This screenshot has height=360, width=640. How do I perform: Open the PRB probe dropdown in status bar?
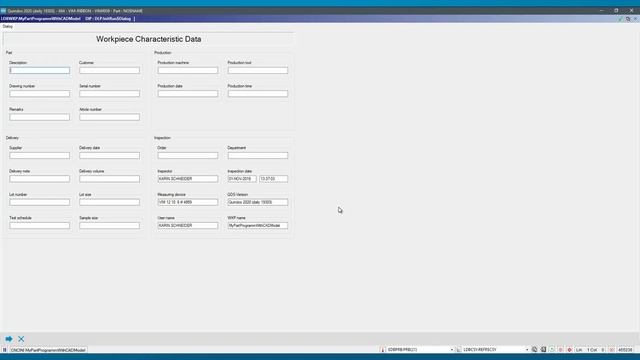point(452,349)
